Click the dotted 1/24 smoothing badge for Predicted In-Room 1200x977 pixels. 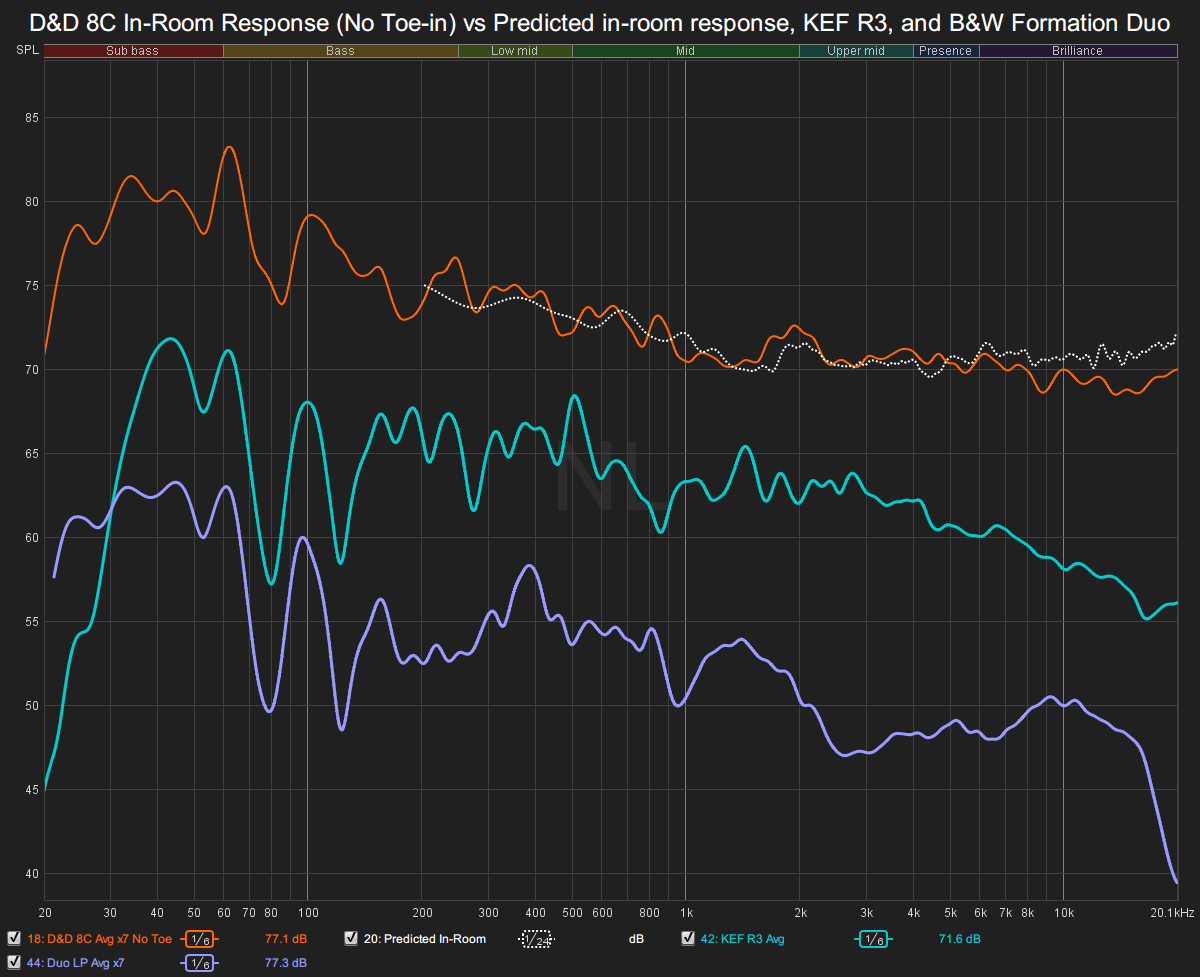click(x=536, y=939)
